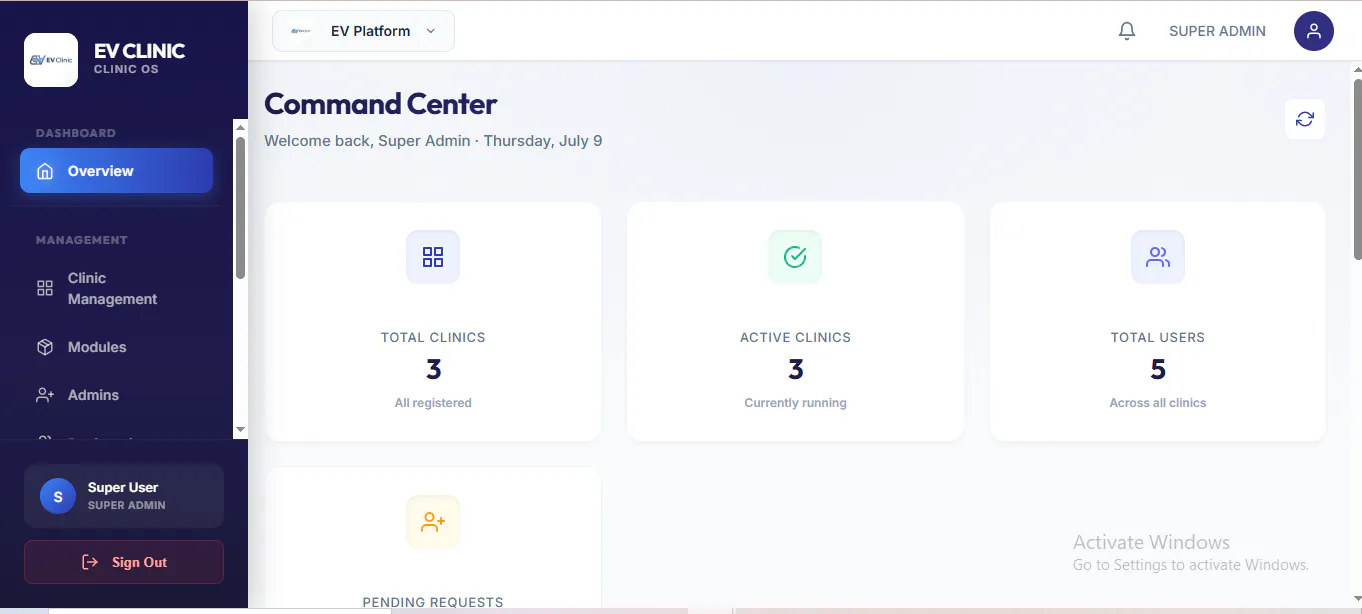
Task: Click the EV Clinic logo
Action: pyautogui.click(x=51, y=60)
